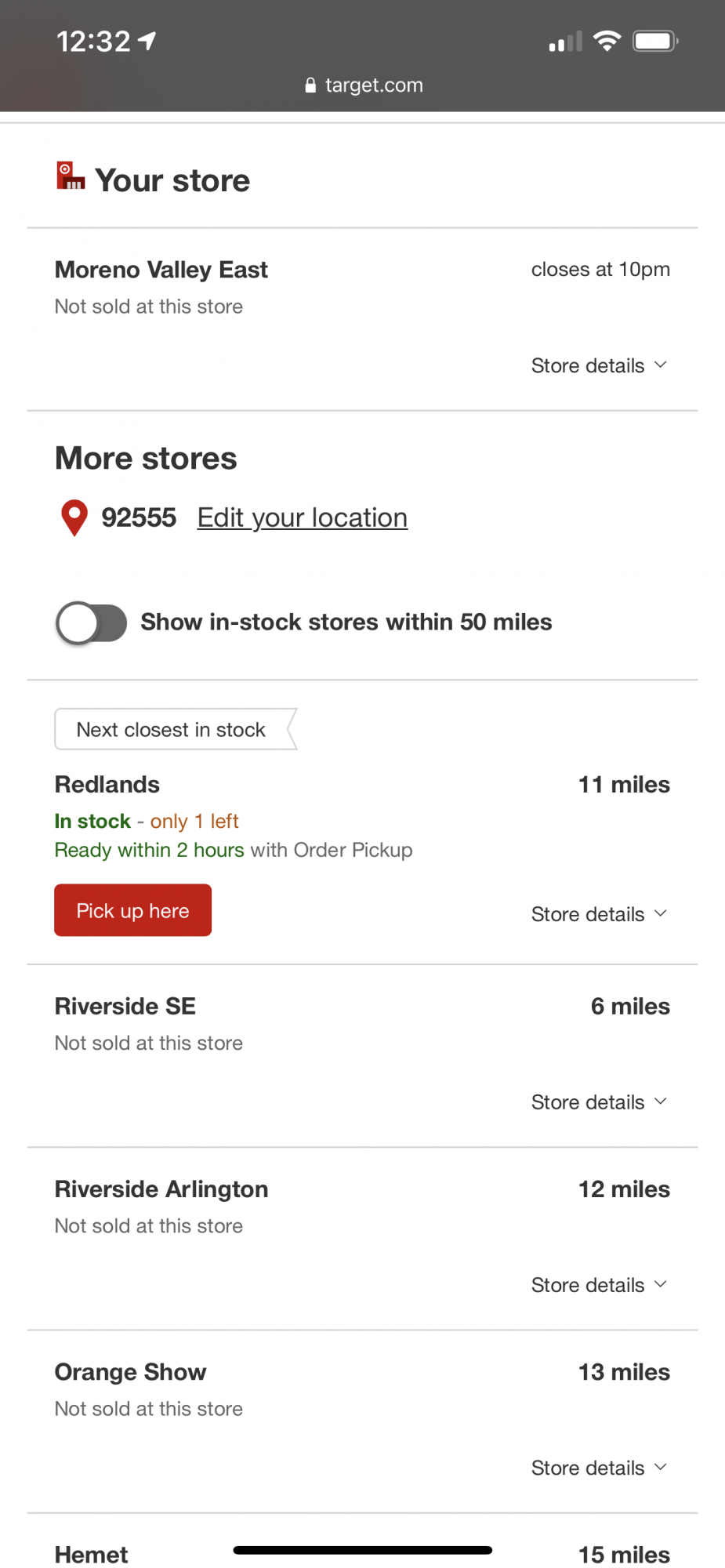Expand Store details for Orange Show

tap(599, 1468)
